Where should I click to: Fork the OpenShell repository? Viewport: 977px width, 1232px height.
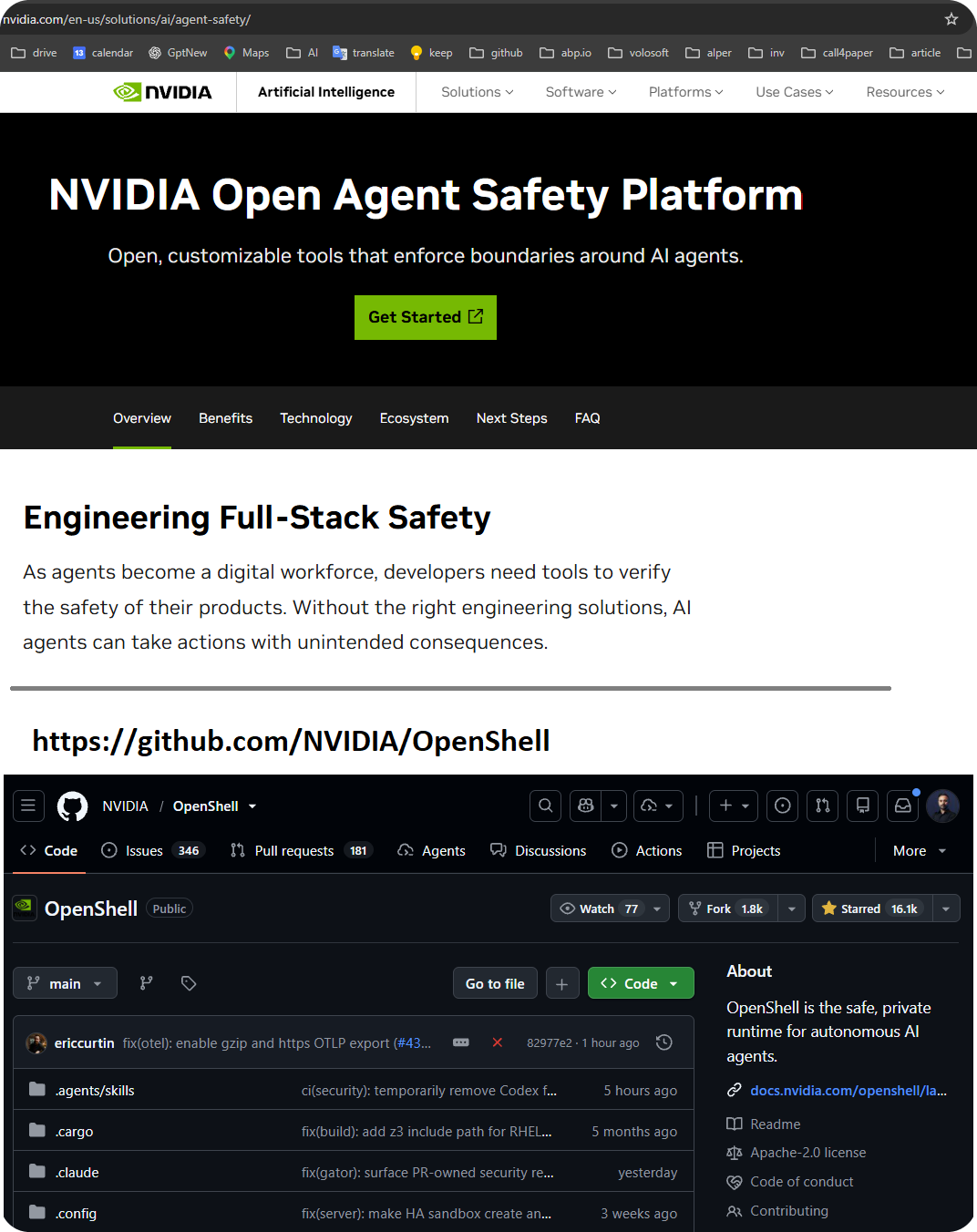(728, 909)
